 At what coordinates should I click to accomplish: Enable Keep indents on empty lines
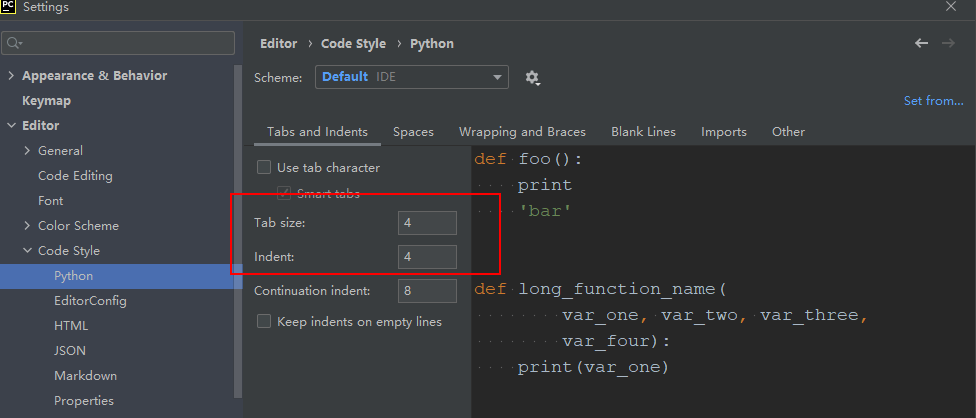pos(265,321)
